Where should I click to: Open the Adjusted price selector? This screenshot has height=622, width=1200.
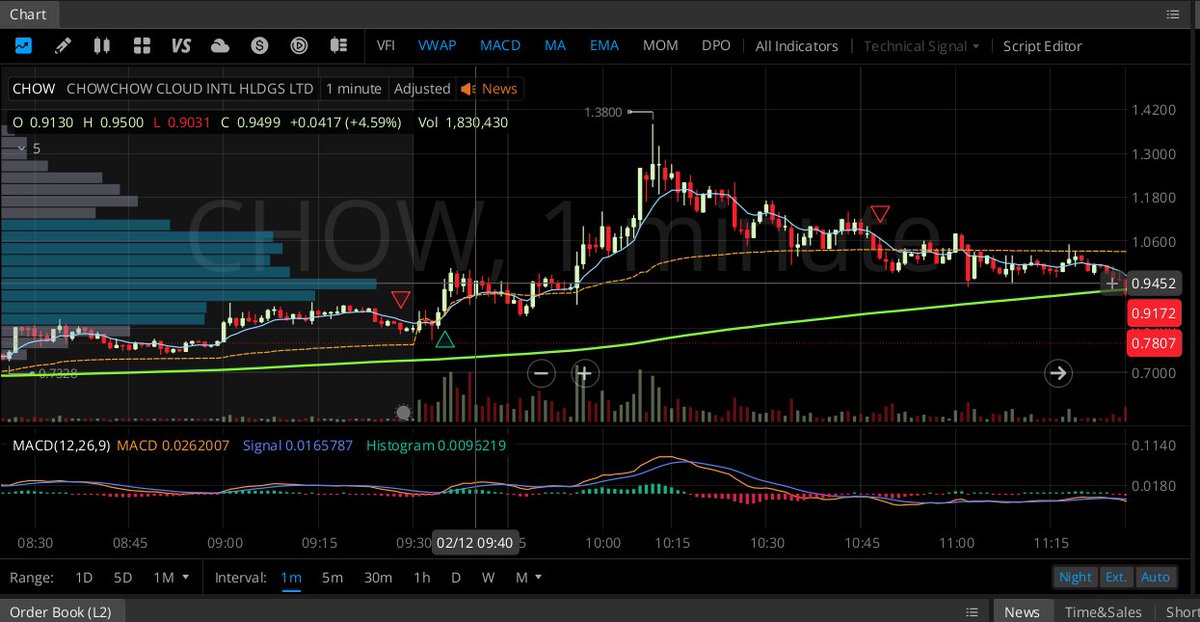422,88
